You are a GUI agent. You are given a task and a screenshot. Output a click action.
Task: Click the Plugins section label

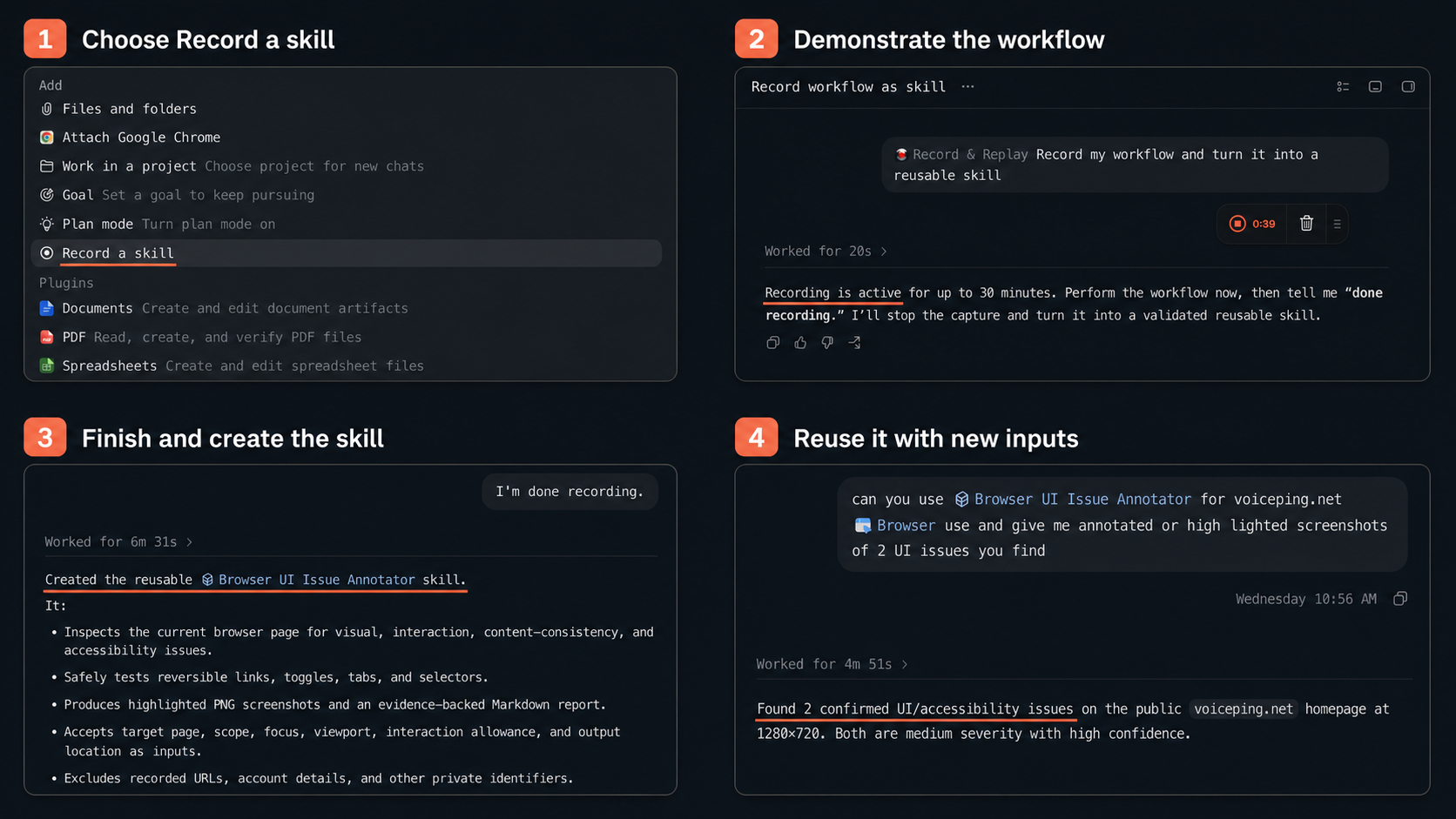click(66, 283)
